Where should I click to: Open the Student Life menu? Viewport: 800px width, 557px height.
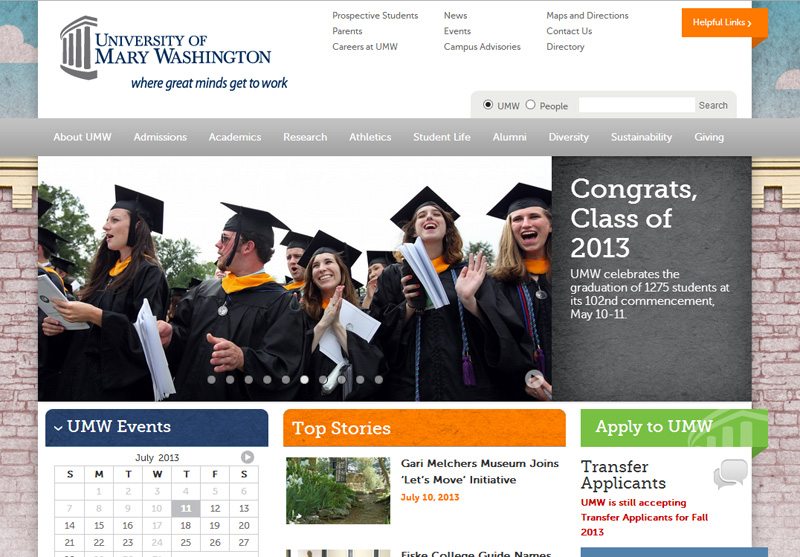(x=442, y=137)
